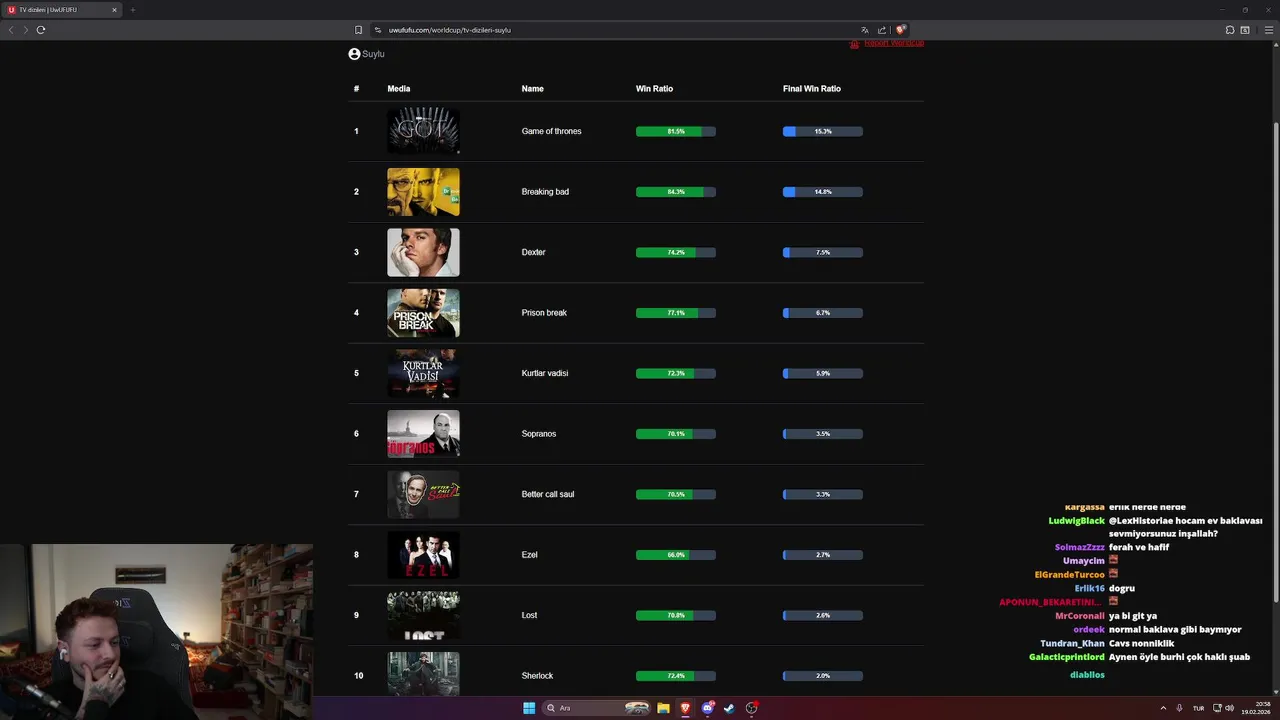Sort by the Win Ratio column header

point(654,89)
